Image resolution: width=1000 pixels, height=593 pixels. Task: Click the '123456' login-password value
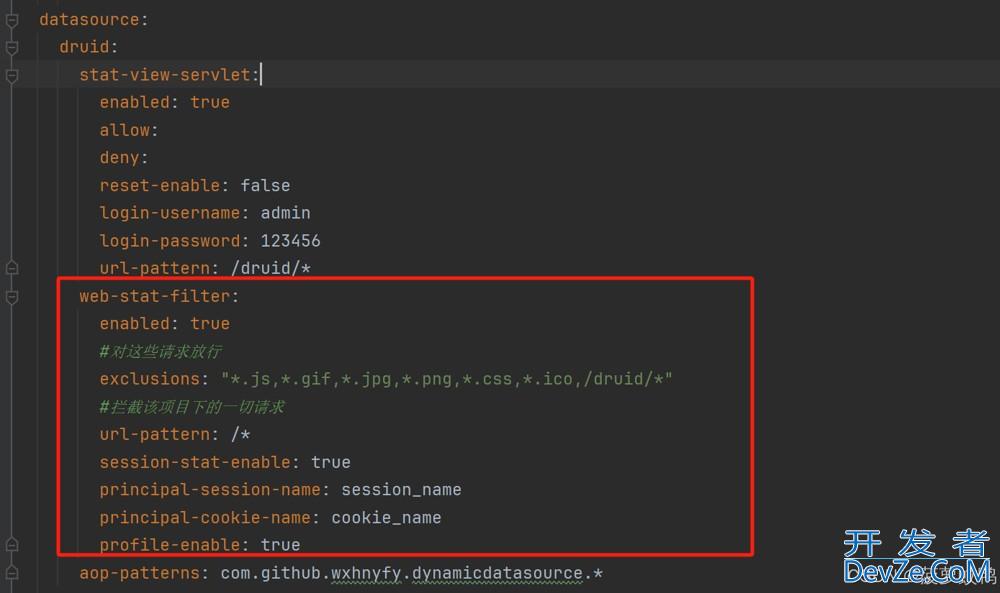point(290,240)
